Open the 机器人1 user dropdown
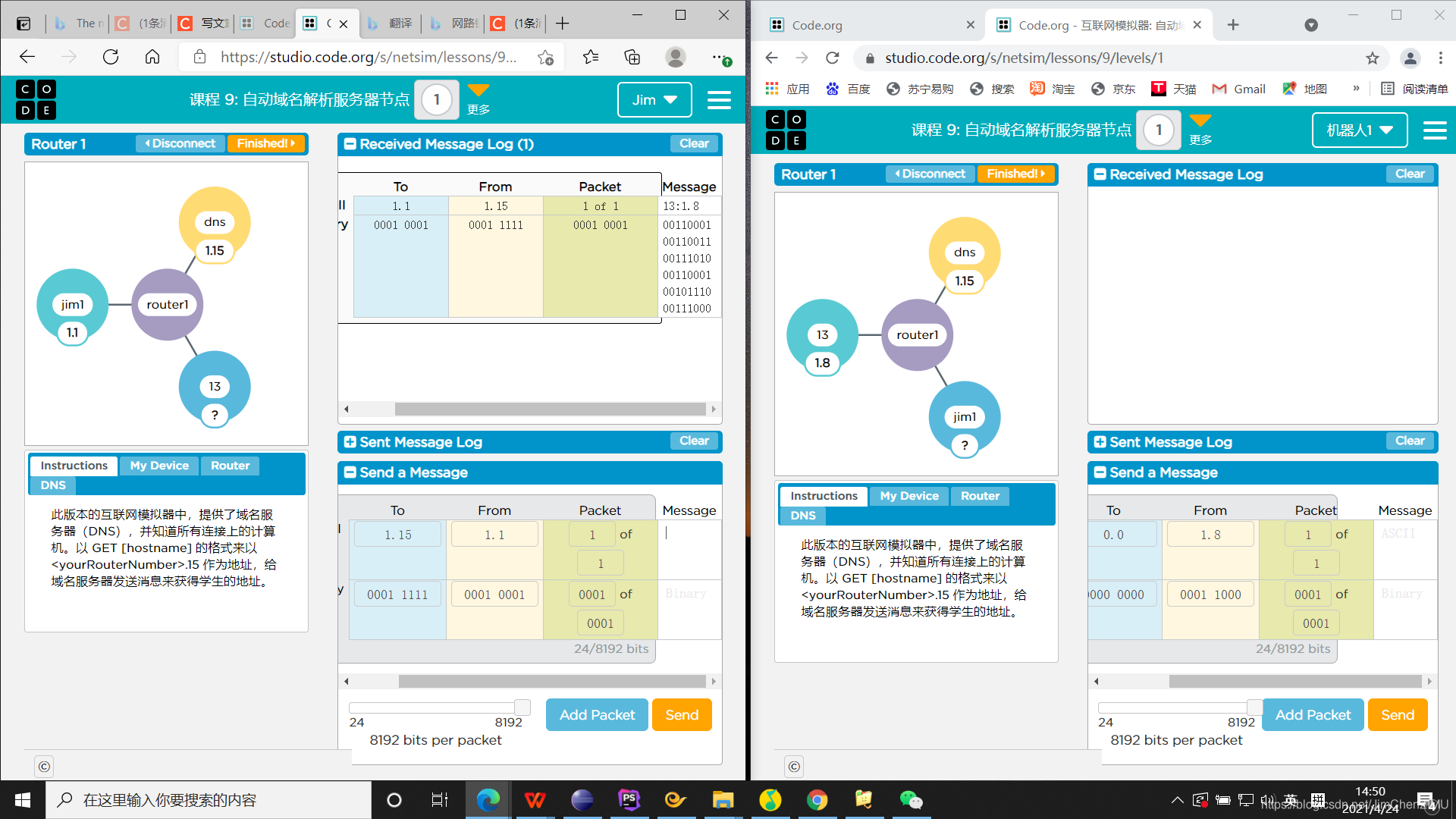This screenshot has height=819, width=1456. click(x=1359, y=130)
